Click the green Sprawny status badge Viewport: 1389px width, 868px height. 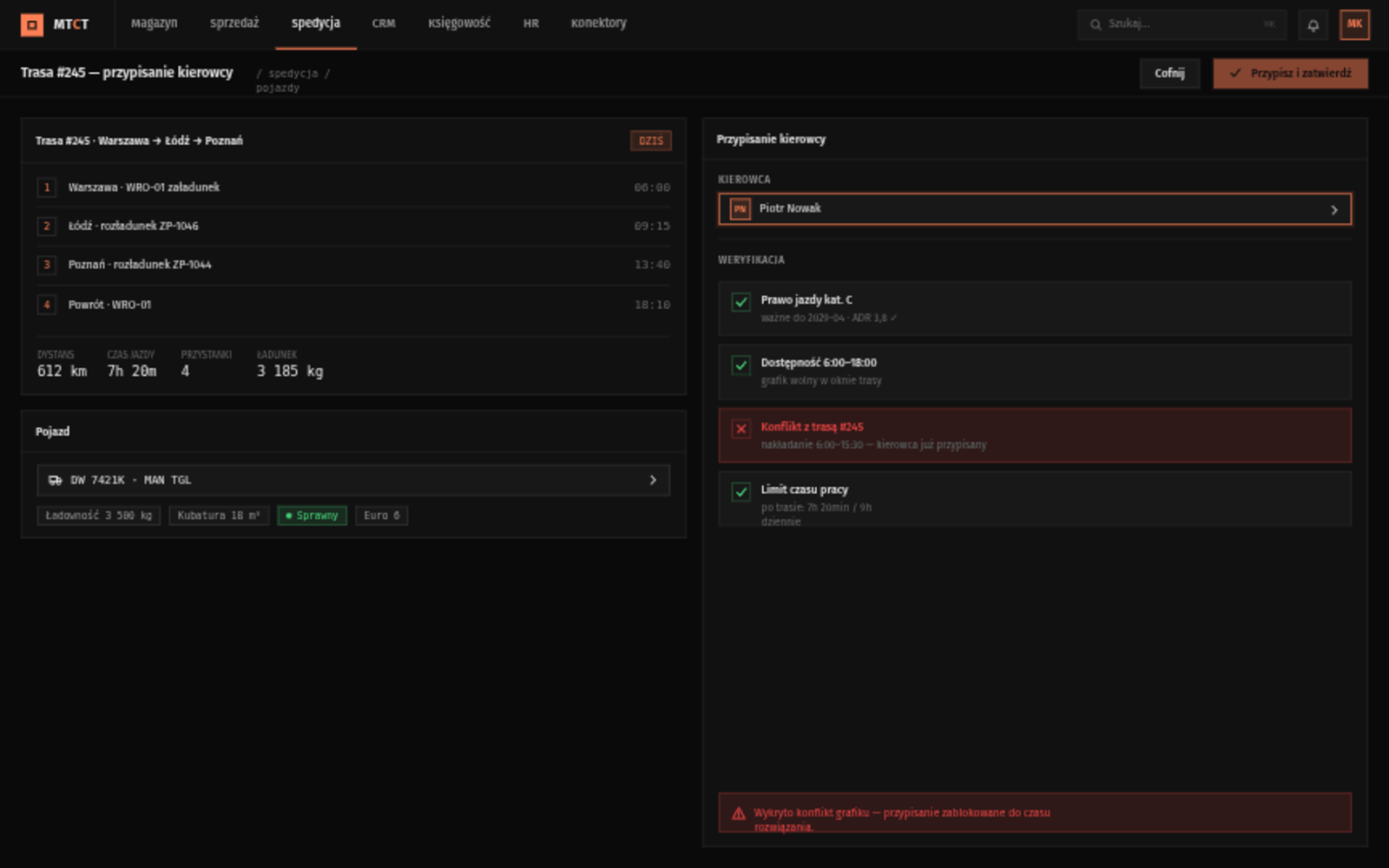click(312, 516)
